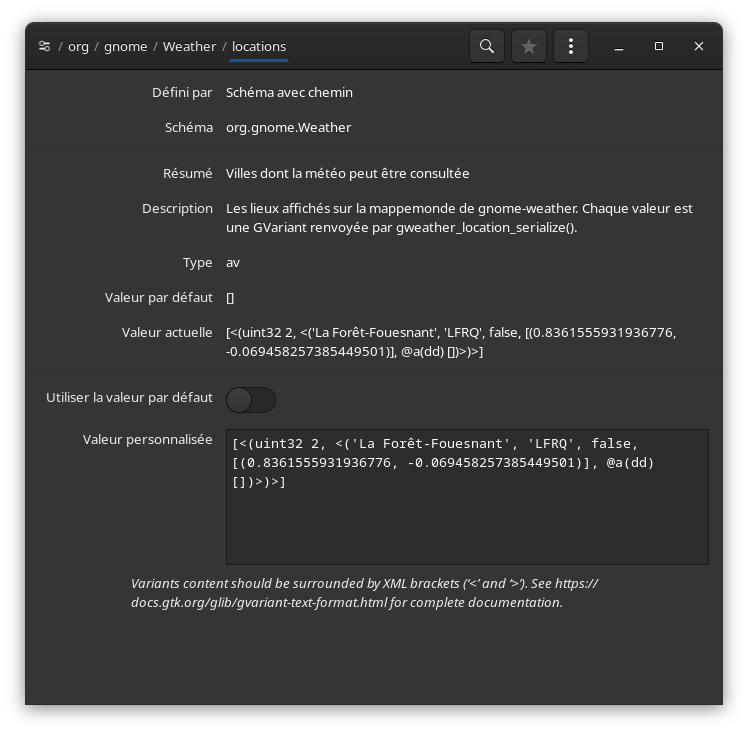Open the three-dot actions menu
The width and height of the screenshot is (748, 733).
coord(571,46)
